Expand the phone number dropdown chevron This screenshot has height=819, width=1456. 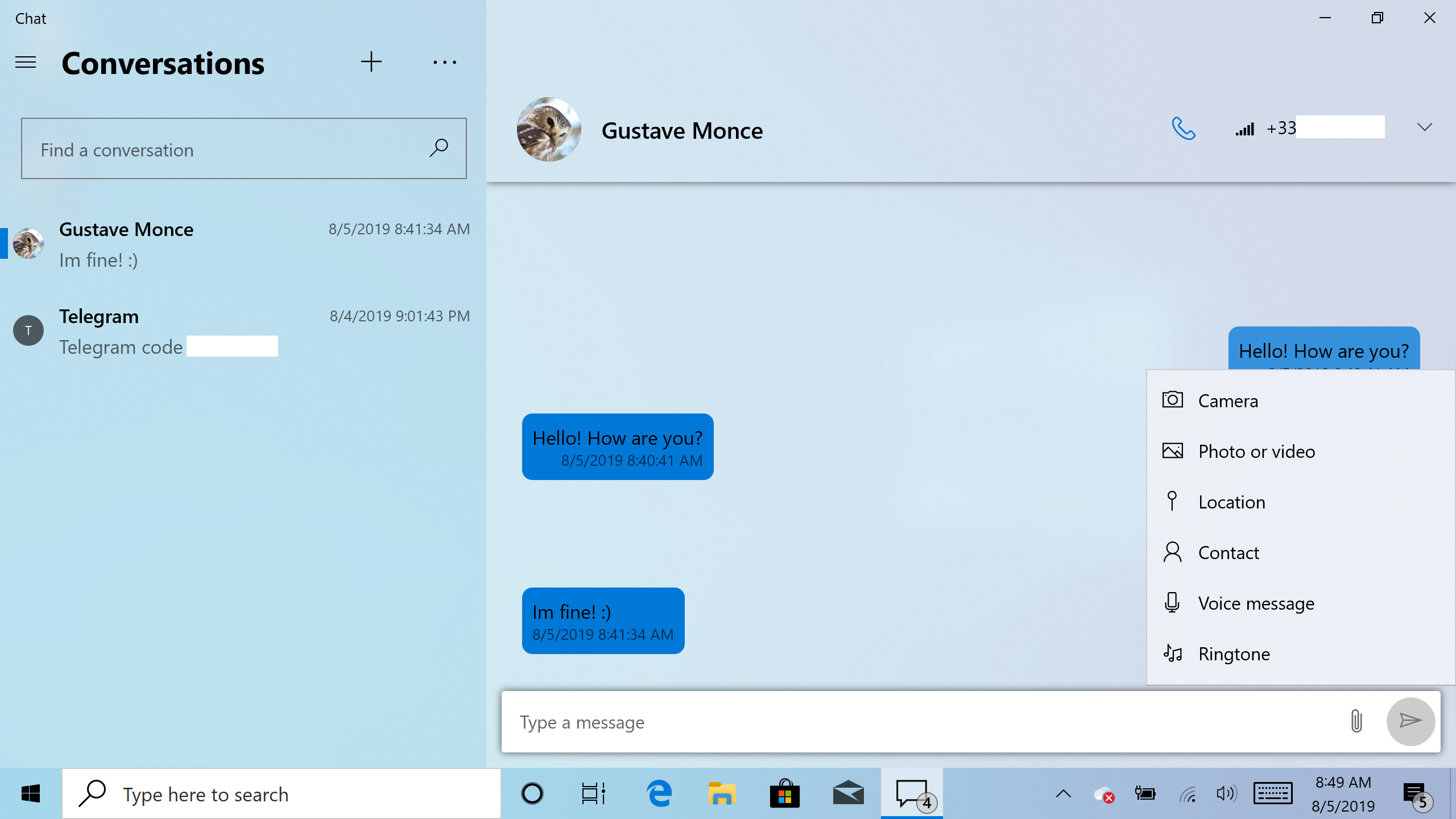(x=1424, y=127)
